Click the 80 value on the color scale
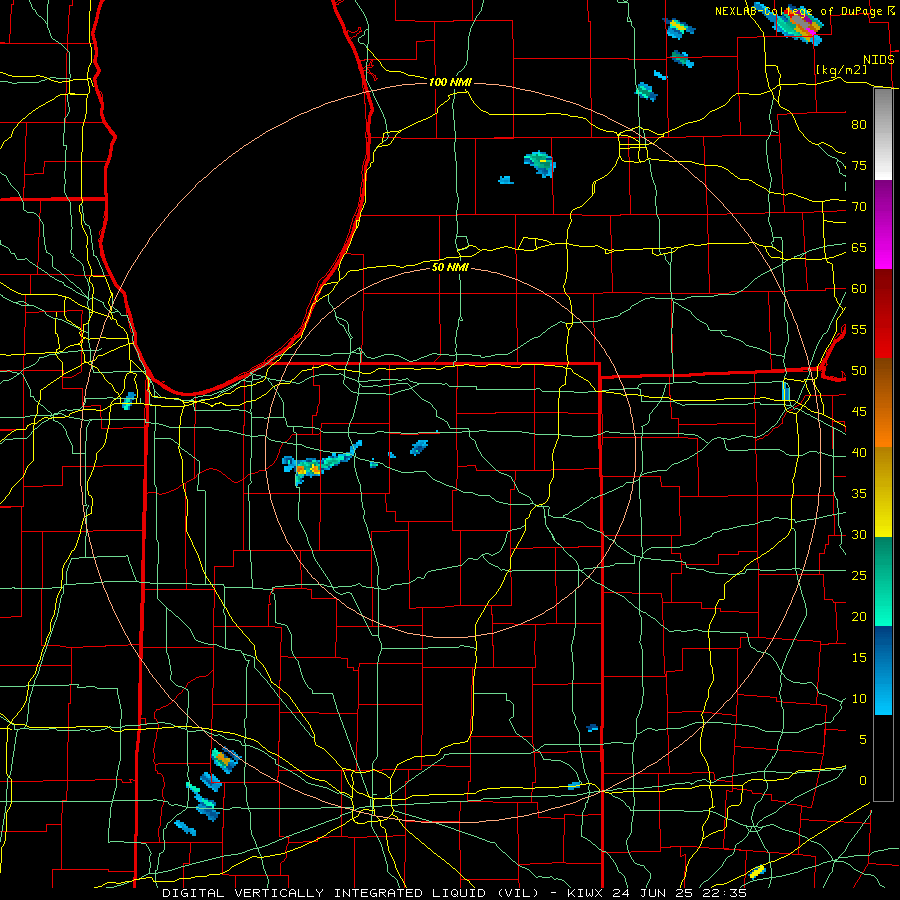The image size is (900, 900). (x=859, y=125)
